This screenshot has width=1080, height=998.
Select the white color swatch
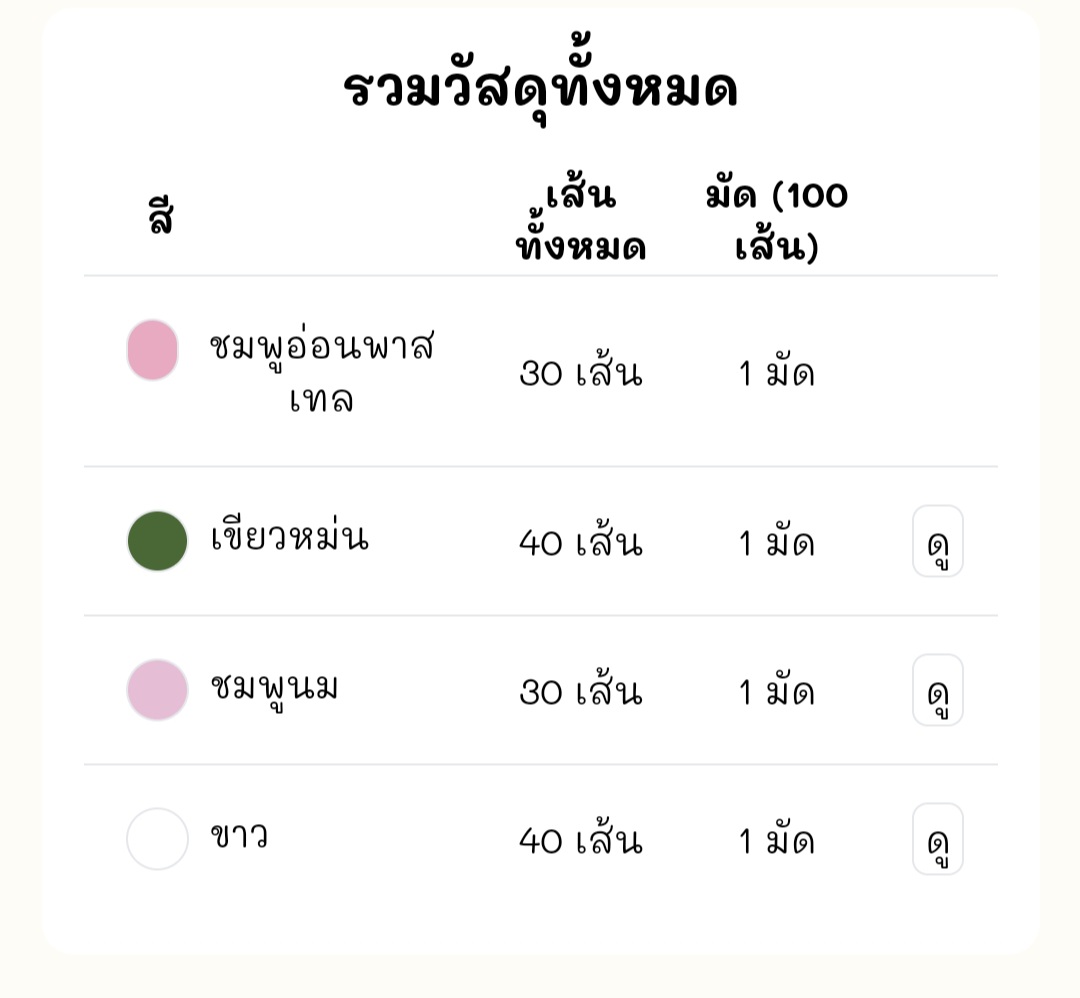tap(158, 838)
